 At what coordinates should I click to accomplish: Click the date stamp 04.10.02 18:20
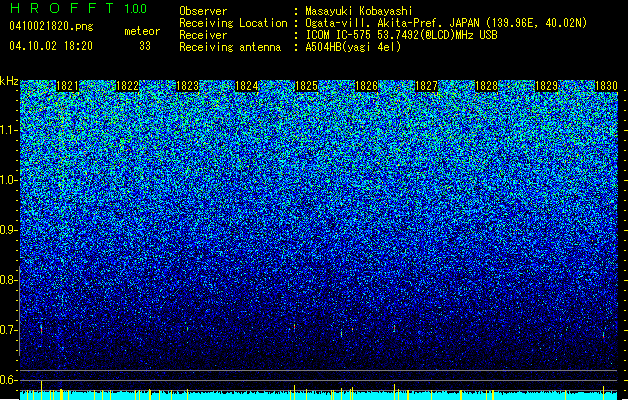51,46
